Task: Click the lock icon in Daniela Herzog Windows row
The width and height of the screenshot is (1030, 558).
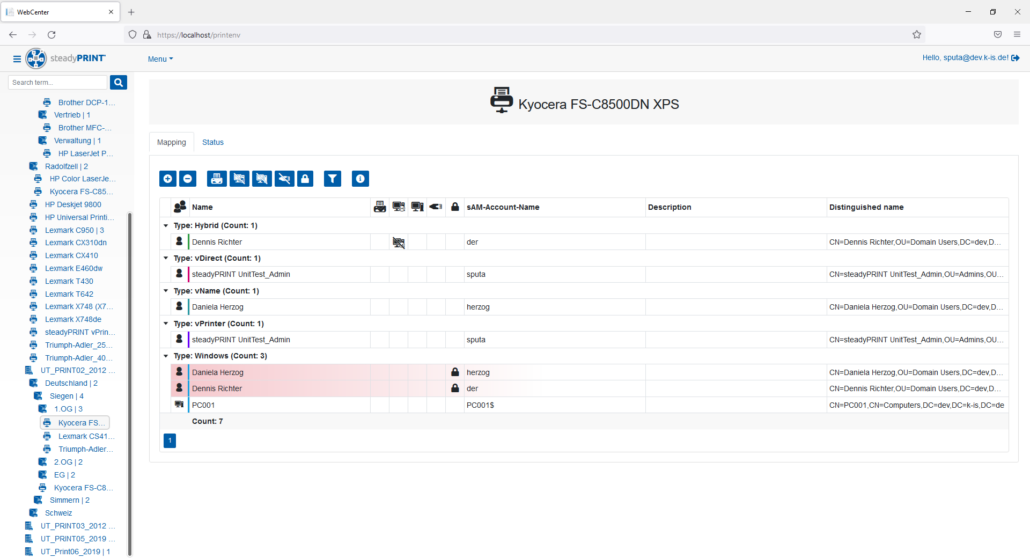Action: [x=455, y=372]
